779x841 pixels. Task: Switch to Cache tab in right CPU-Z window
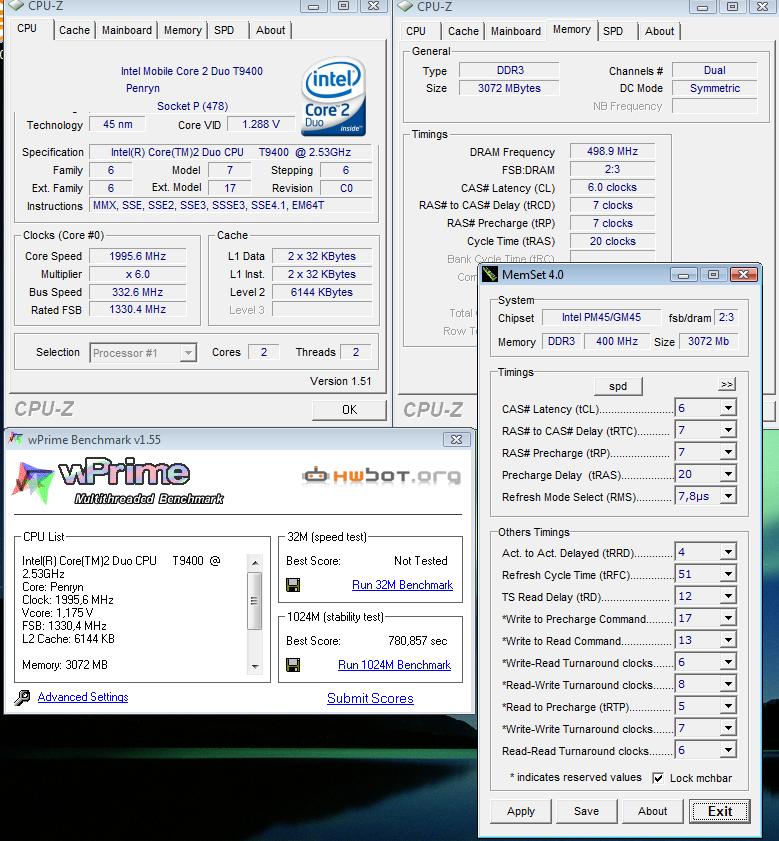click(463, 31)
